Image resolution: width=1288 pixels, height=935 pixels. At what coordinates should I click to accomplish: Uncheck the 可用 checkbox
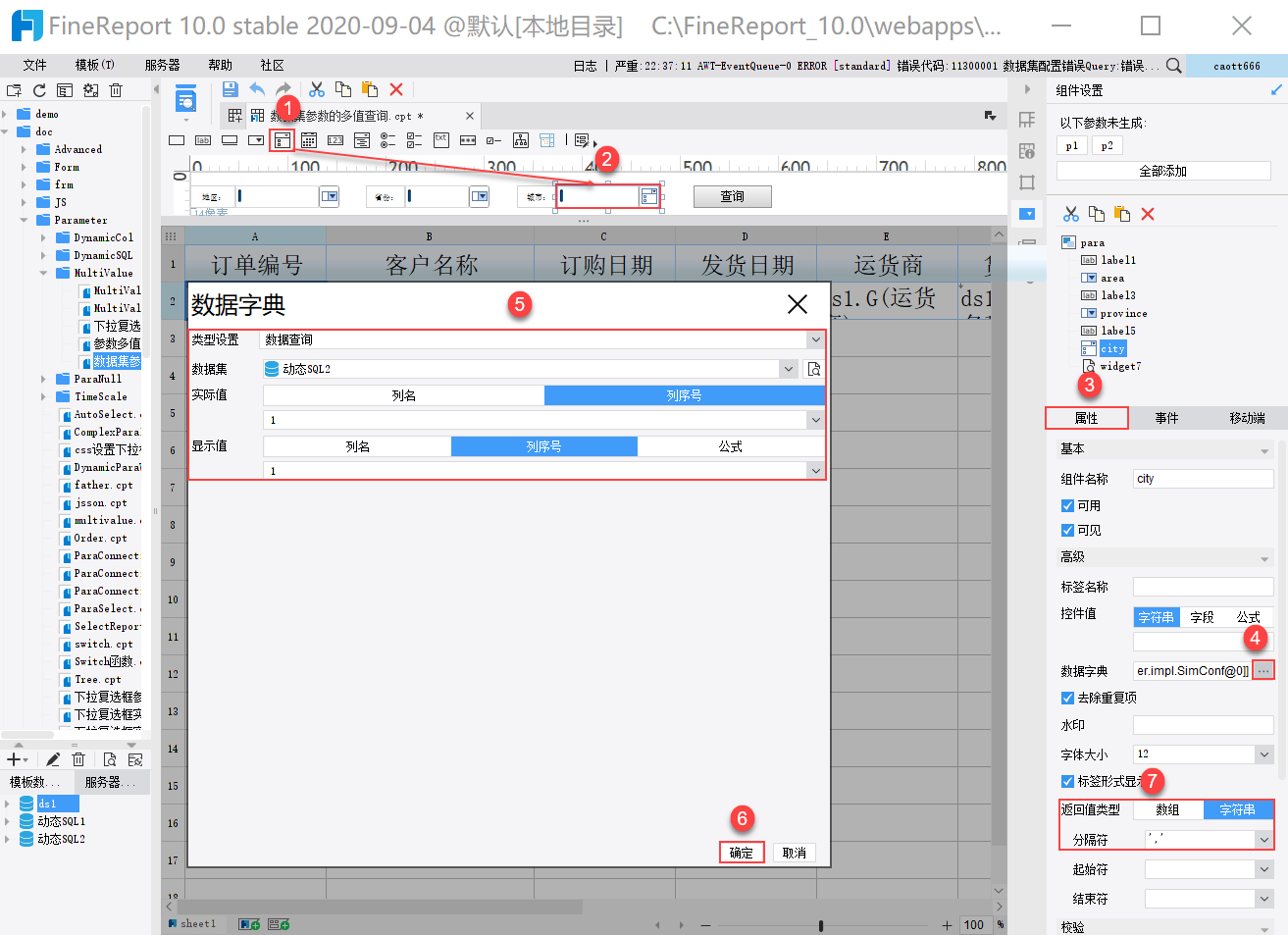click(x=1067, y=506)
